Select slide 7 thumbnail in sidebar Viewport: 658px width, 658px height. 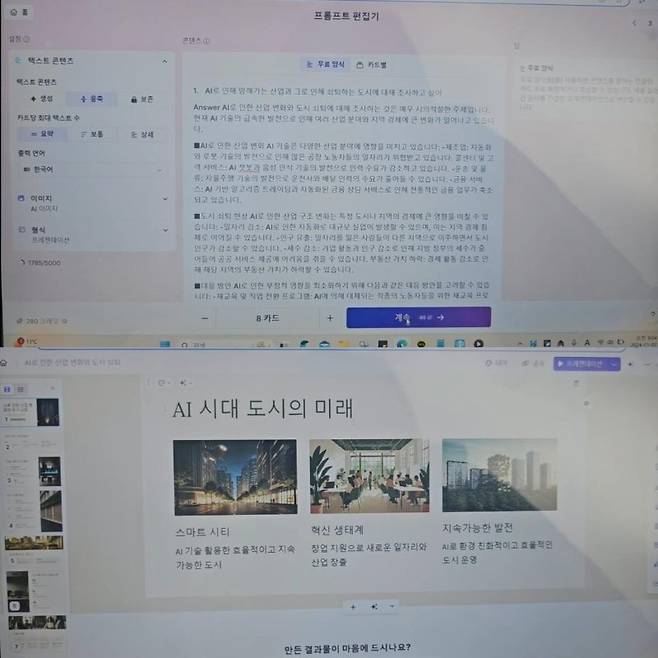[37, 632]
